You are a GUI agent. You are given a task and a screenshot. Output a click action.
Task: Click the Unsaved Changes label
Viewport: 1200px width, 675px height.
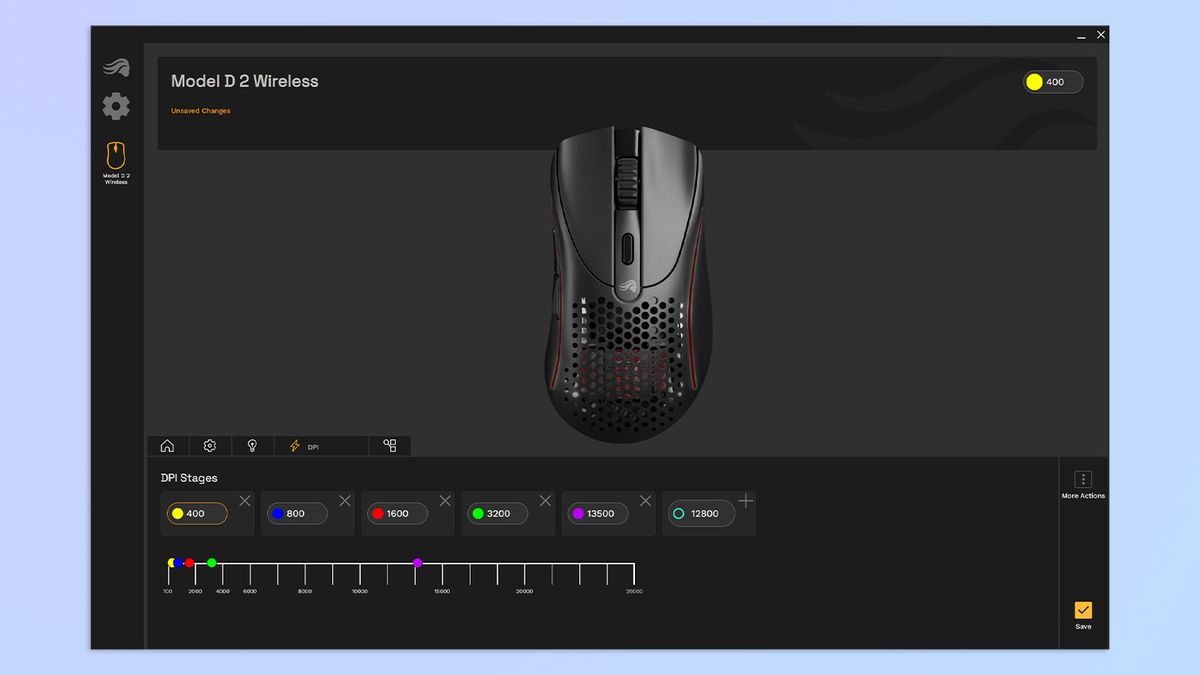(x=200, y=110)
